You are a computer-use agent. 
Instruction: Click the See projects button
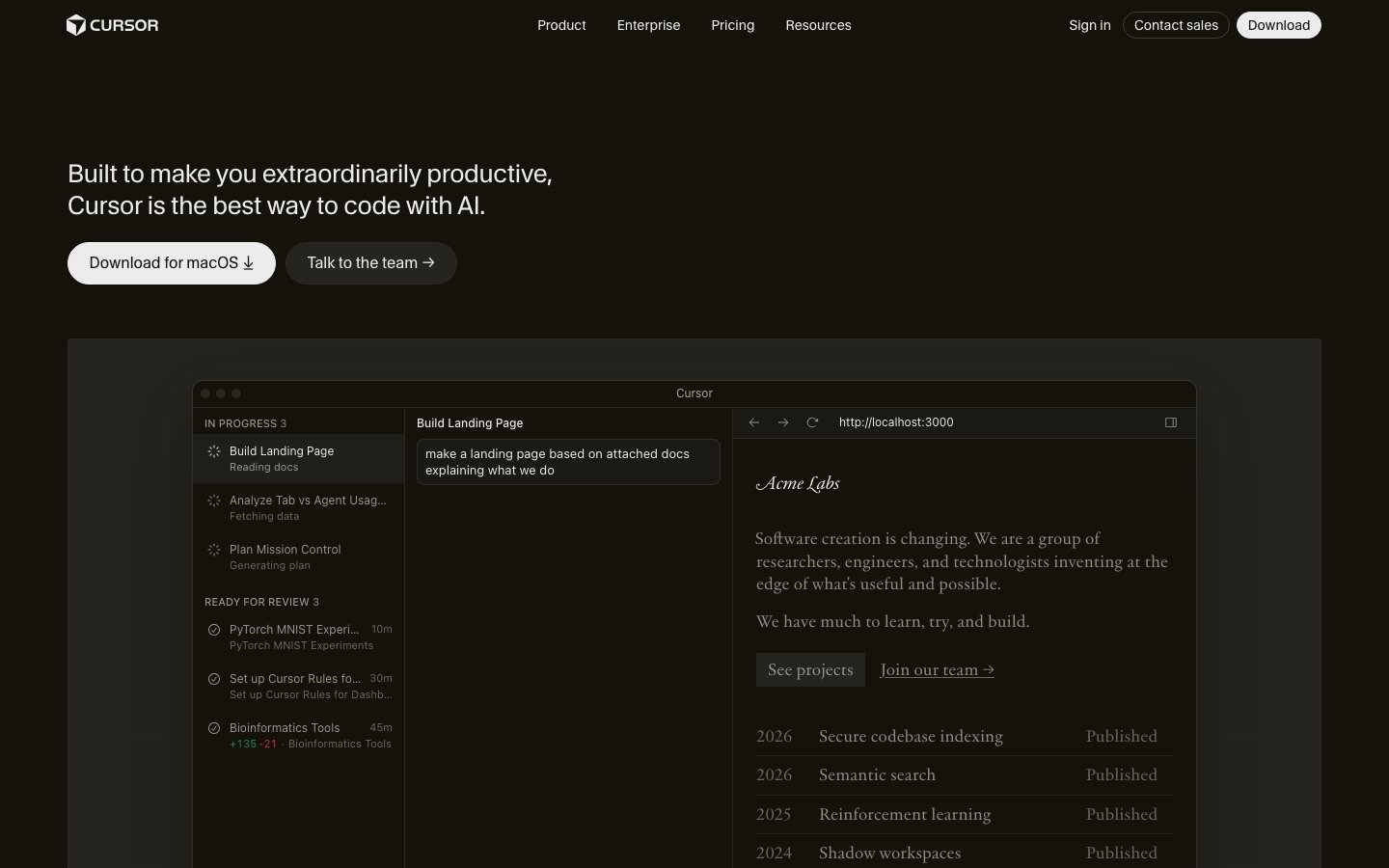(810, 669)
